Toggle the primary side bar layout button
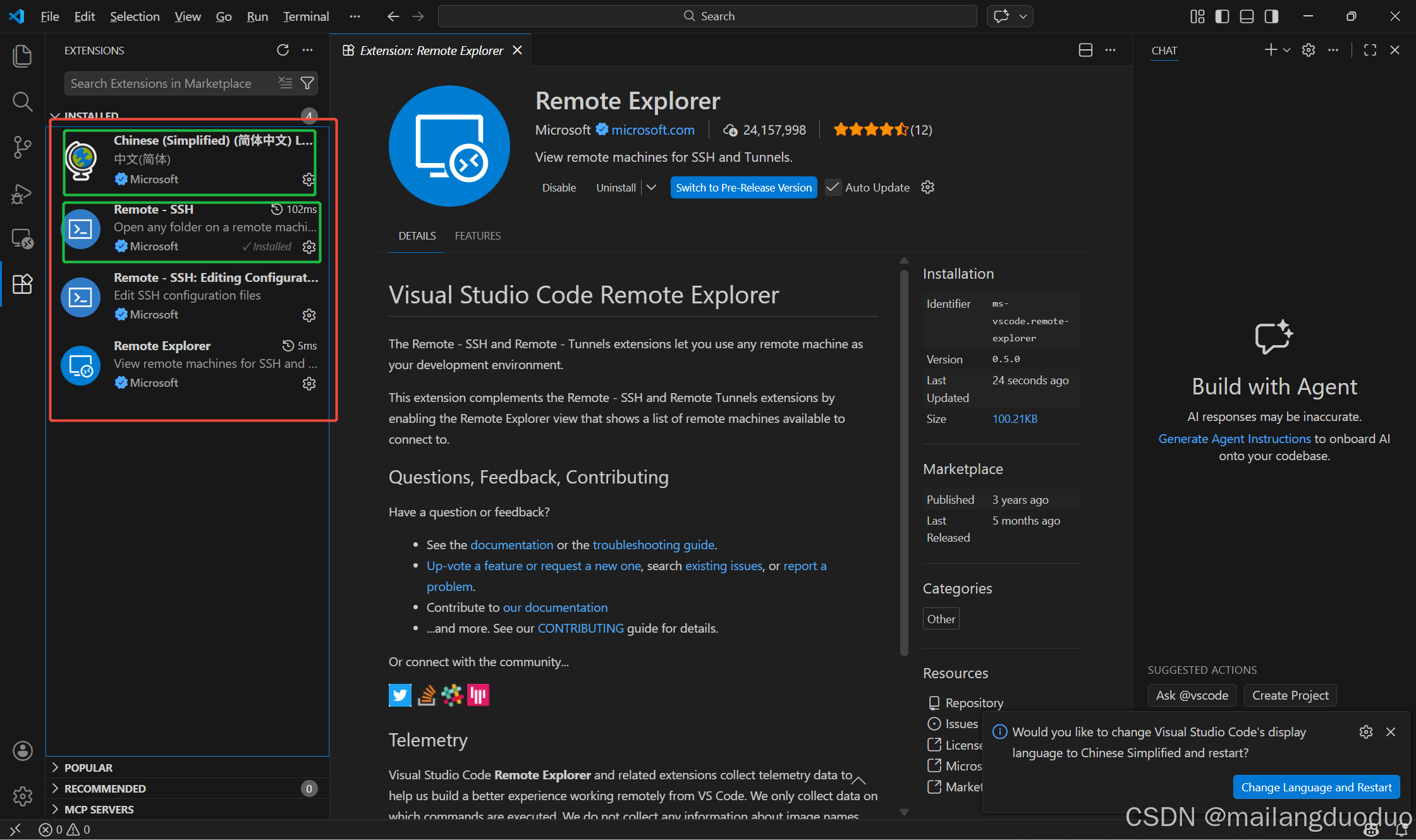Viewport: 1416px width, 840px height. point(1222,16)
